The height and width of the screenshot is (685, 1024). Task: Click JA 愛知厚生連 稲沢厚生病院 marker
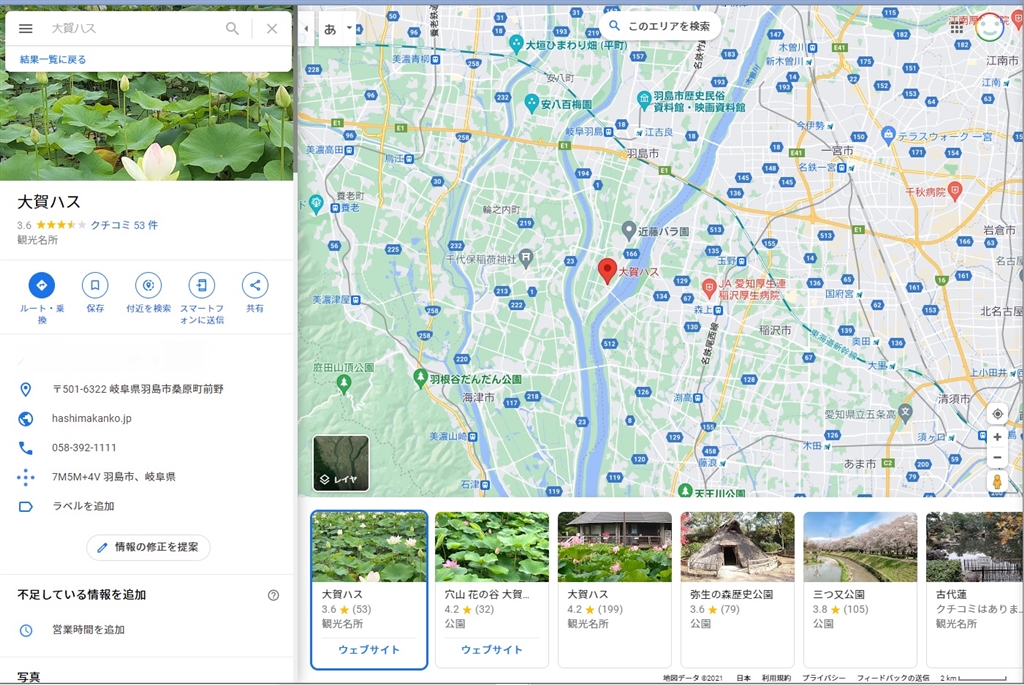pyautogui.click(x=709, y=287)
